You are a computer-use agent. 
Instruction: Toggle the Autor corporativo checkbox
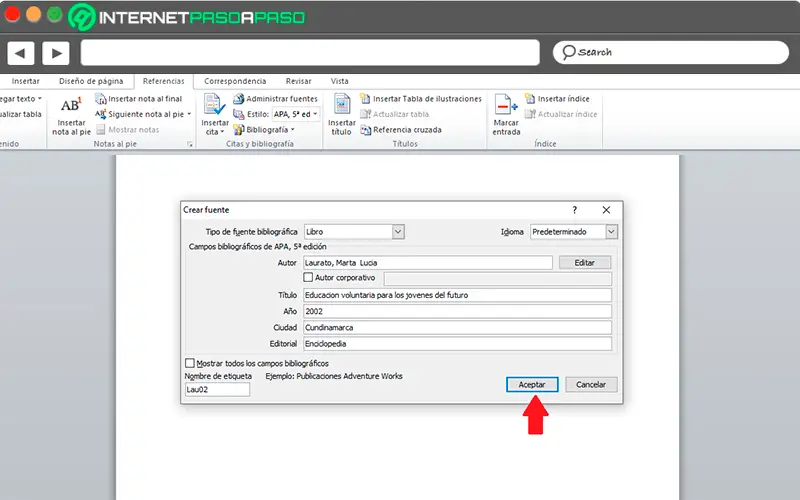click(x=308, y=277)
